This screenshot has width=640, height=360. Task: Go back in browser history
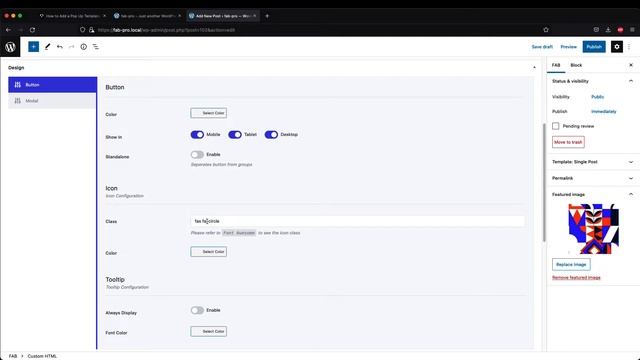tap(8, 30)
